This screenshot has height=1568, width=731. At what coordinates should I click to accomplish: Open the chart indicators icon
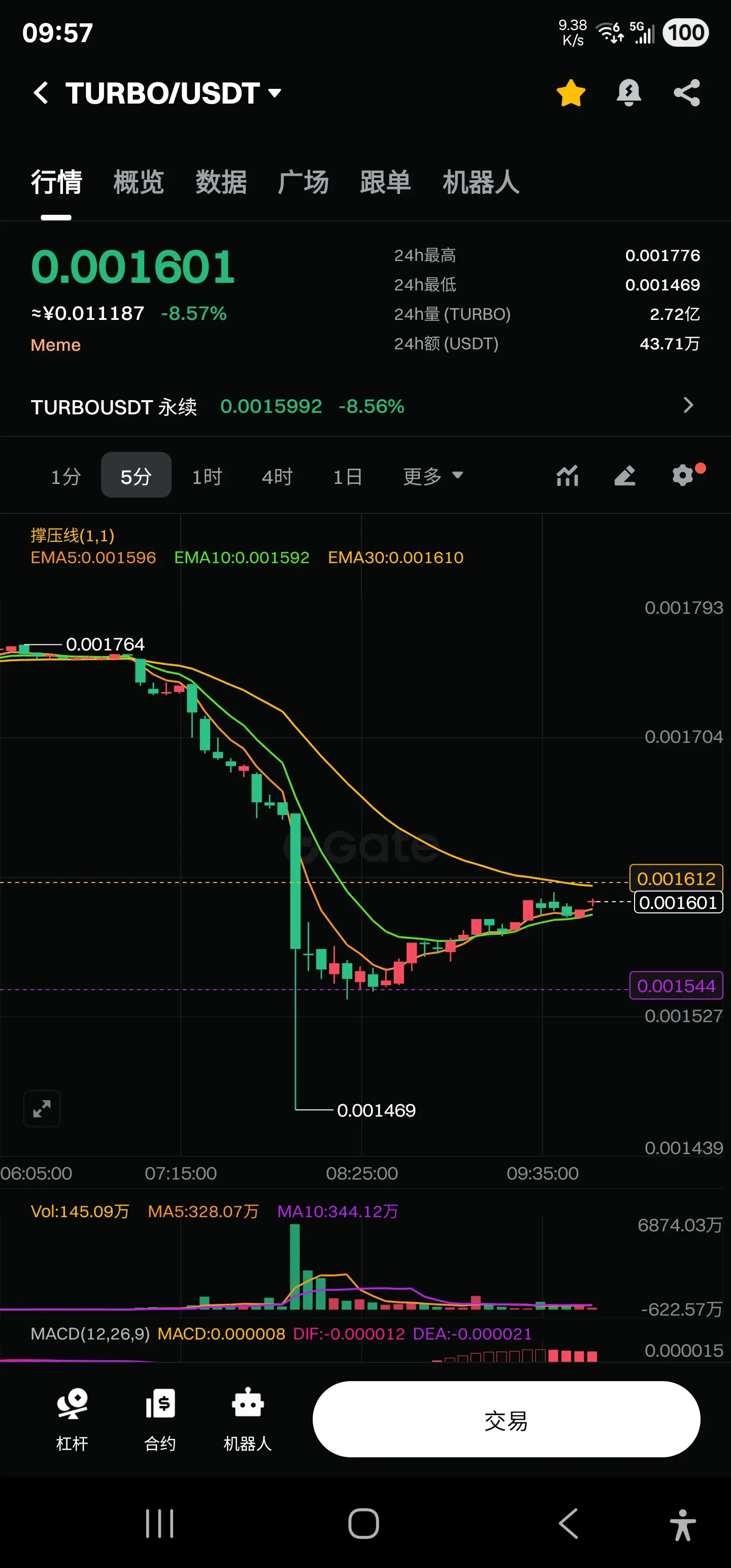[x=567, y=475]
